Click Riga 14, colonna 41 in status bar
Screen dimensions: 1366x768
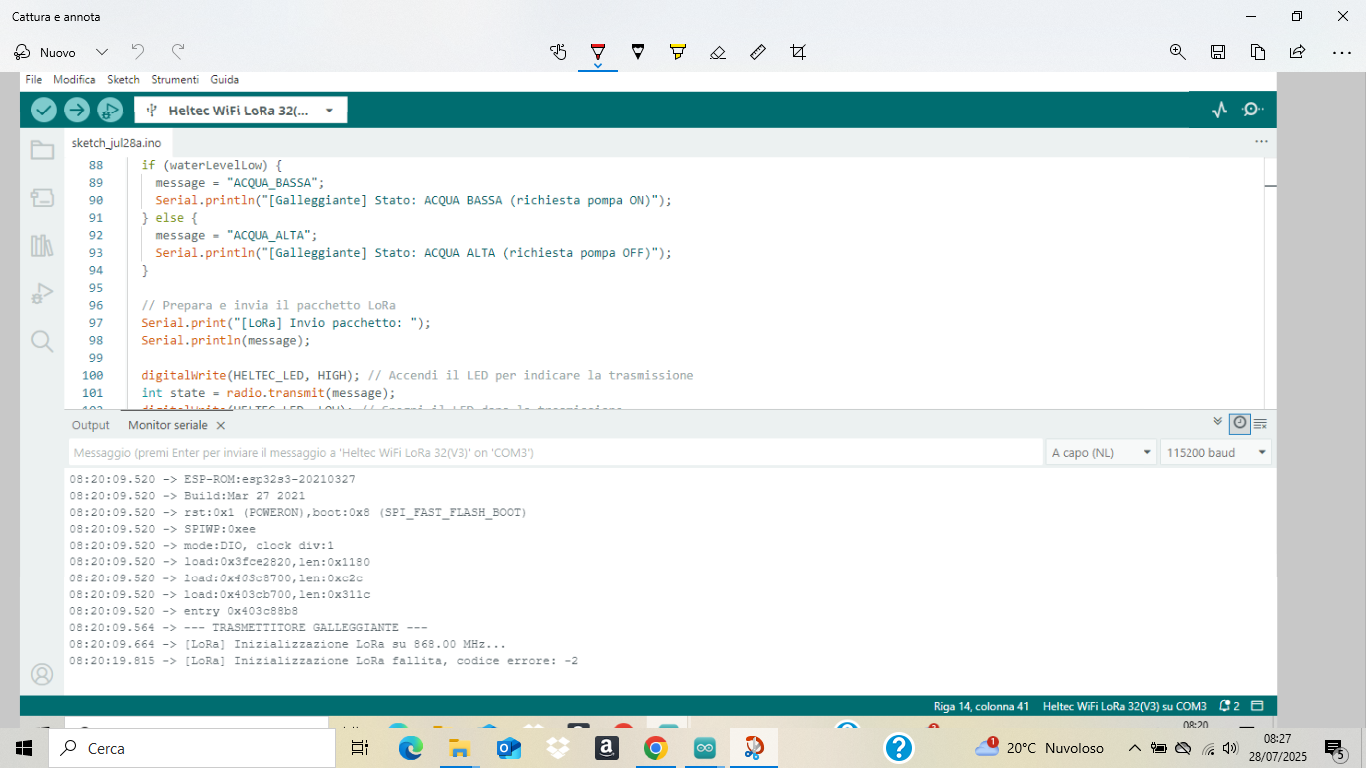(981, 706)
